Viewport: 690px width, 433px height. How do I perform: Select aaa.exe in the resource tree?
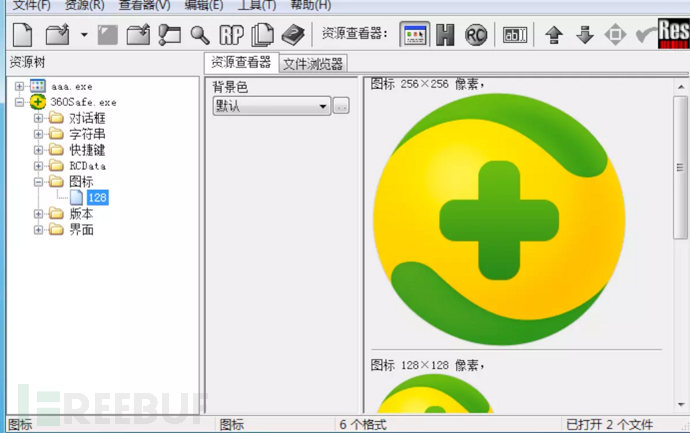[x=72, y=86]
